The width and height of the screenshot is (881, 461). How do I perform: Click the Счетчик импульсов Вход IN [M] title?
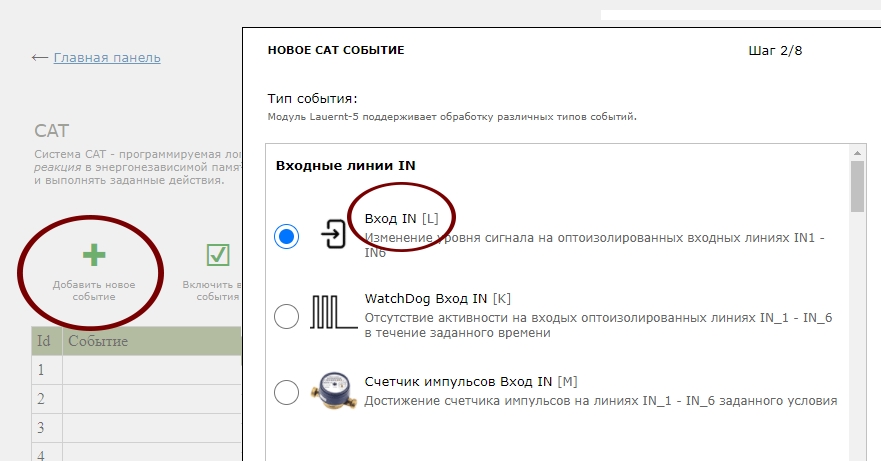470,381
